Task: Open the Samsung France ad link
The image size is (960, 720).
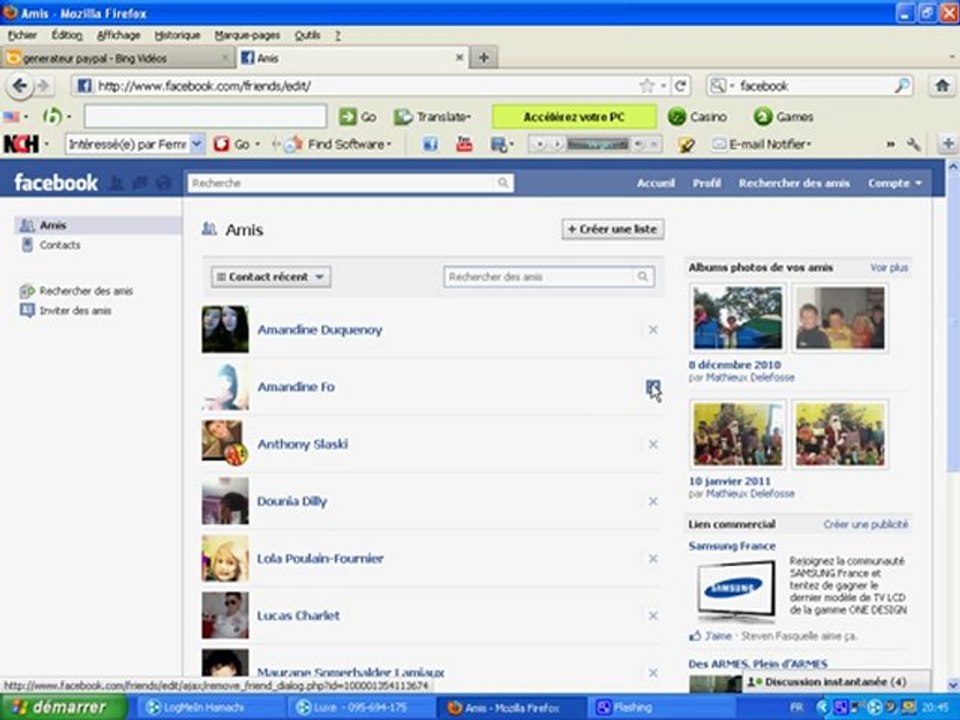Action: pos(732,546)
